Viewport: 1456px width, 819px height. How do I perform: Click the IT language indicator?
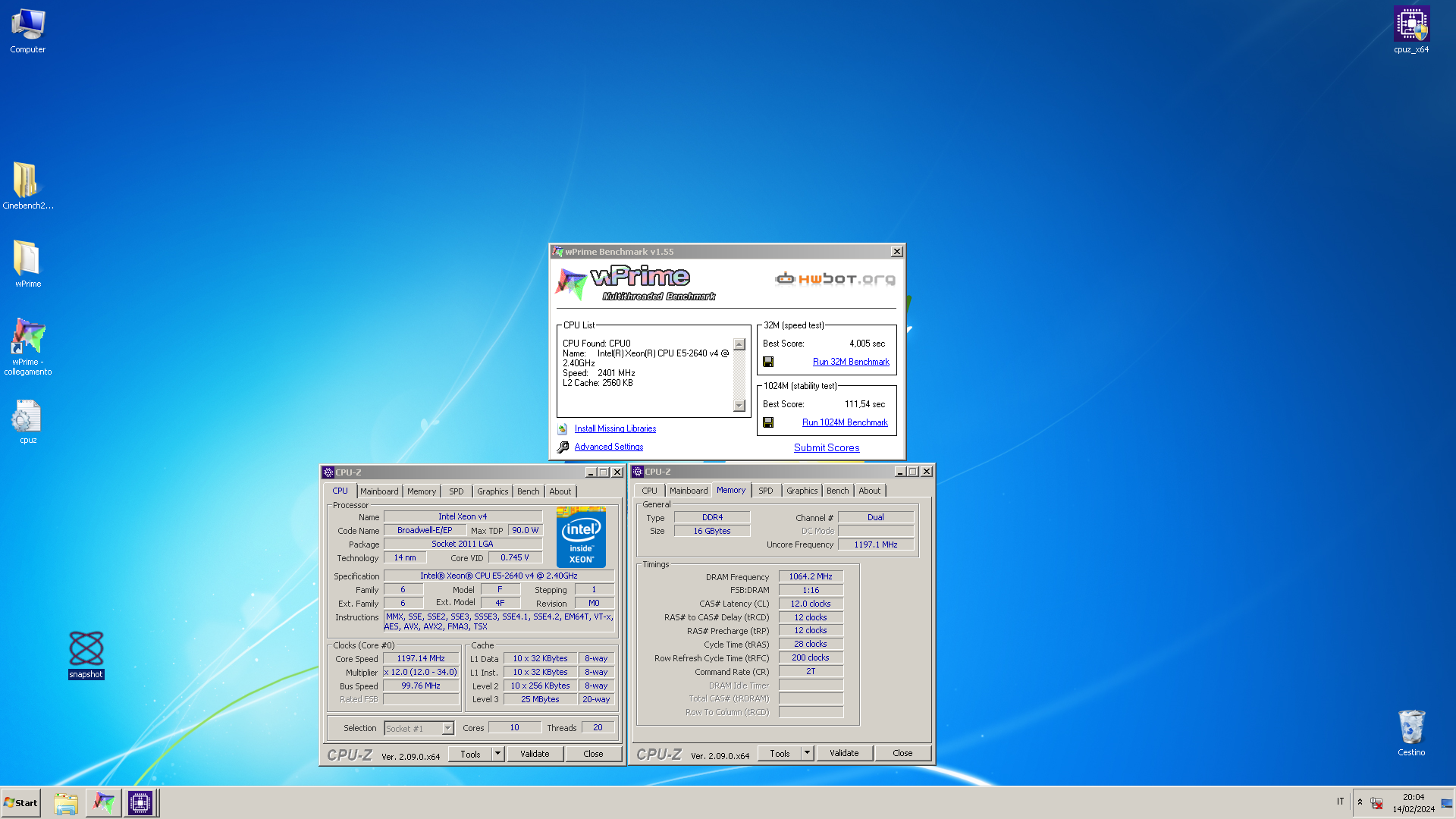point(1340,802)
